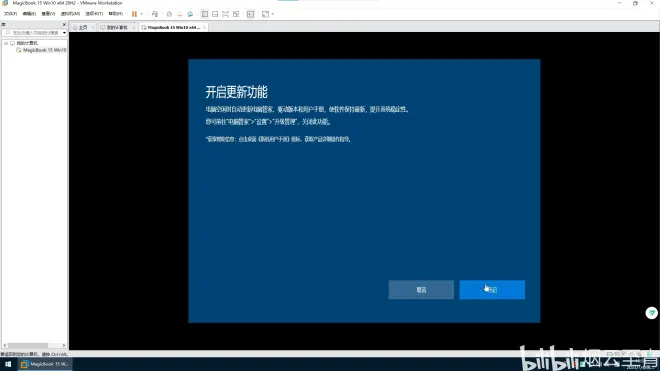Viewport: 660px width, 371px height.
Task: Close the library side panel
Action: [x=64, y=24]
